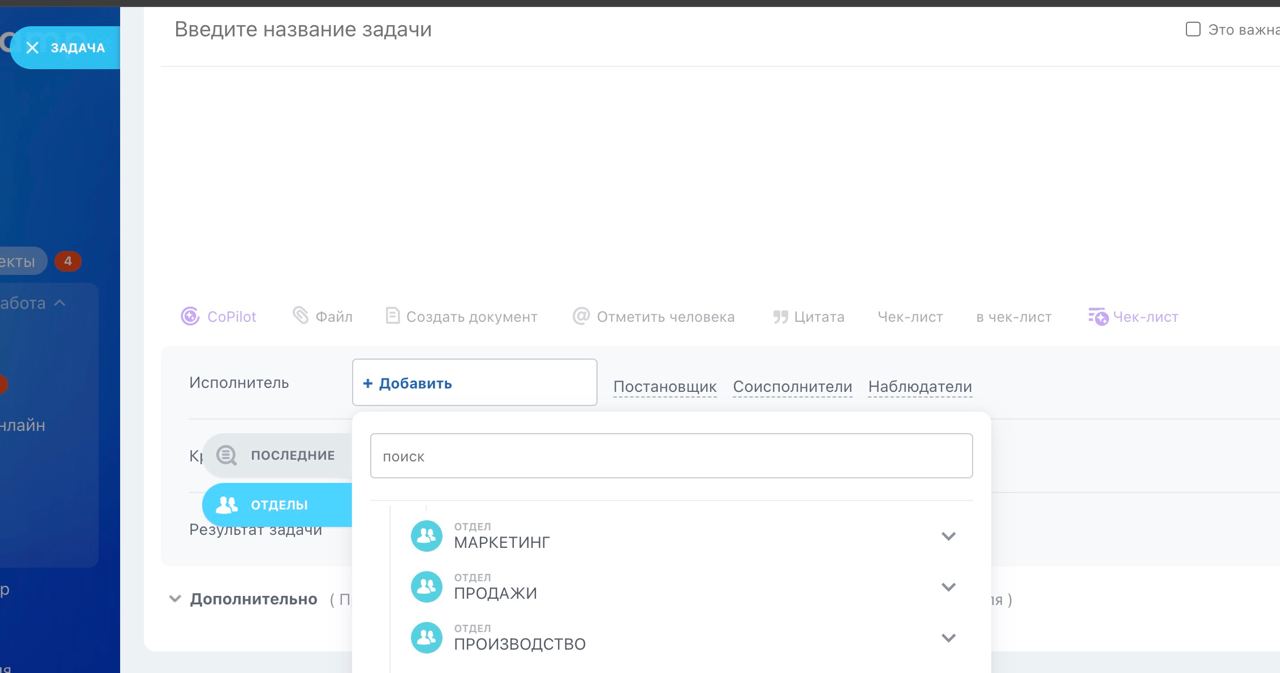Click 'в чек-лист' toolbar button

1014,317
